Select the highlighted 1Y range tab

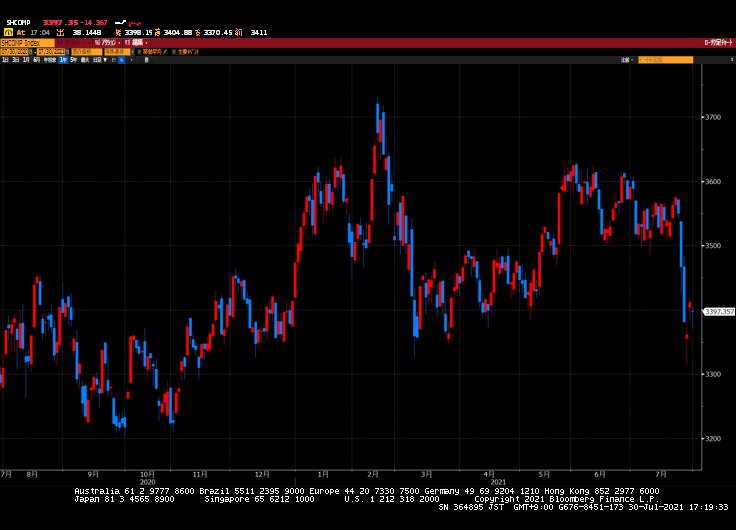(63, 60)
